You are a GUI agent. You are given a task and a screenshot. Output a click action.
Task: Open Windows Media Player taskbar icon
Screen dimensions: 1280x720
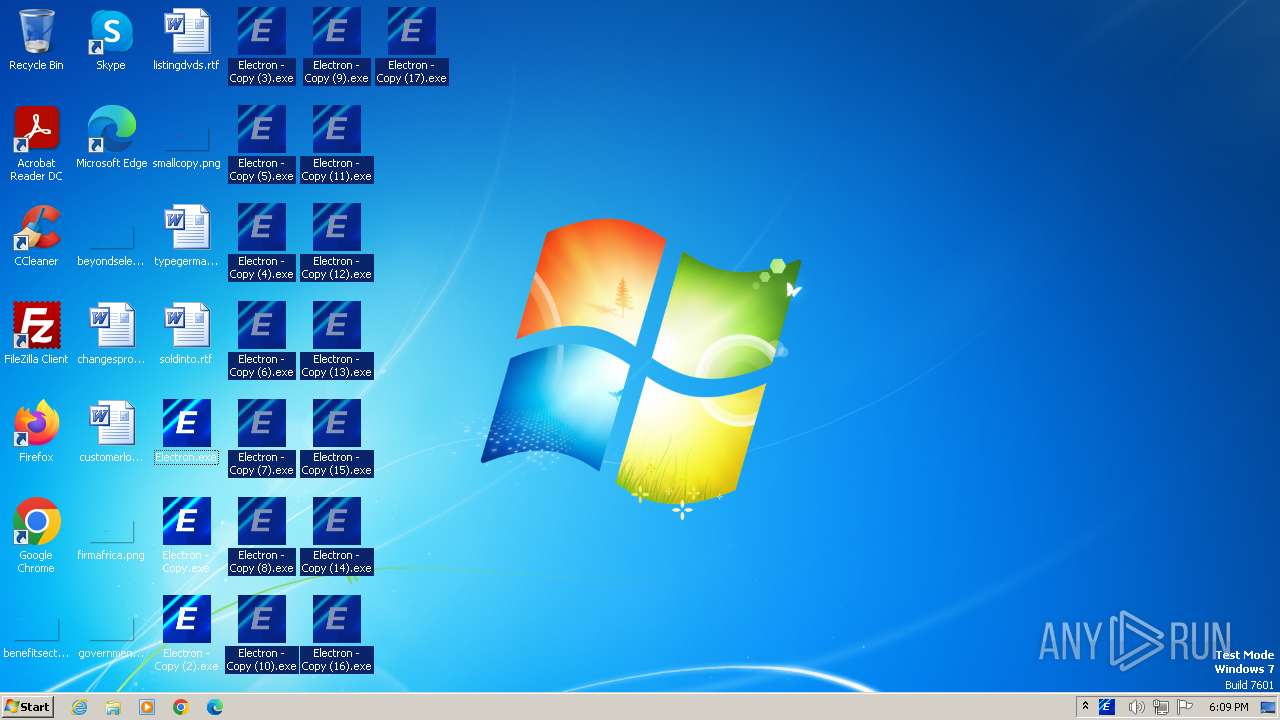147,707
